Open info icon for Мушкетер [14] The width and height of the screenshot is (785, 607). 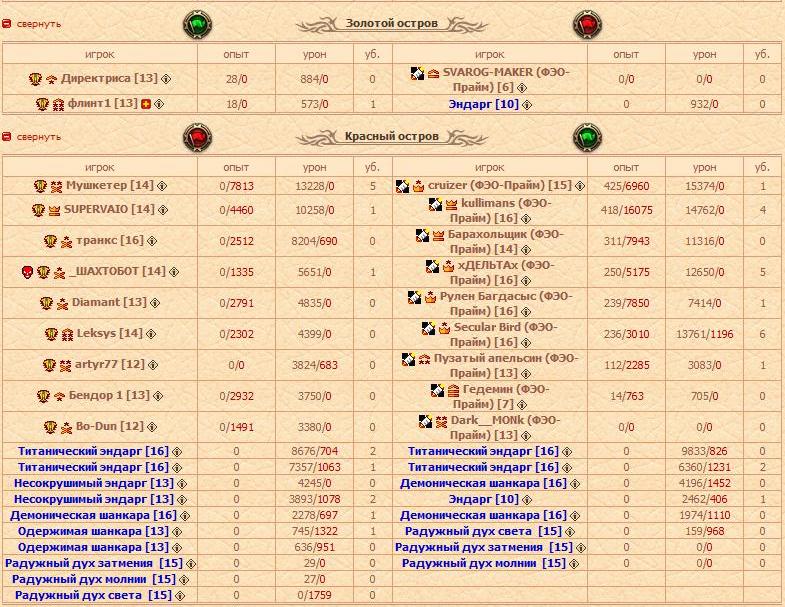(x=162, y=186)
